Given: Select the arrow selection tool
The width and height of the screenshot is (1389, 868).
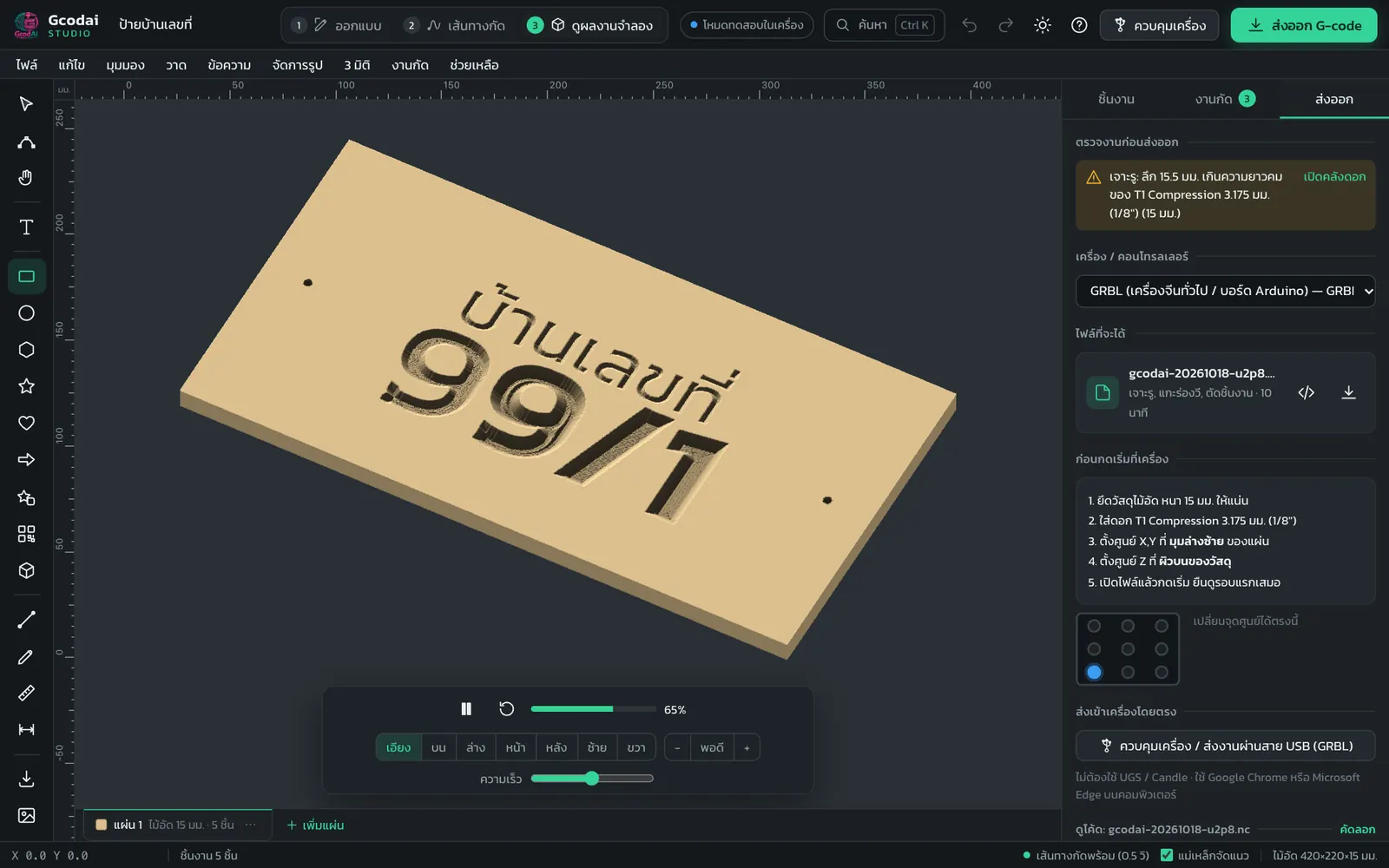Looking at the screenshot, I should click(26, 104).
